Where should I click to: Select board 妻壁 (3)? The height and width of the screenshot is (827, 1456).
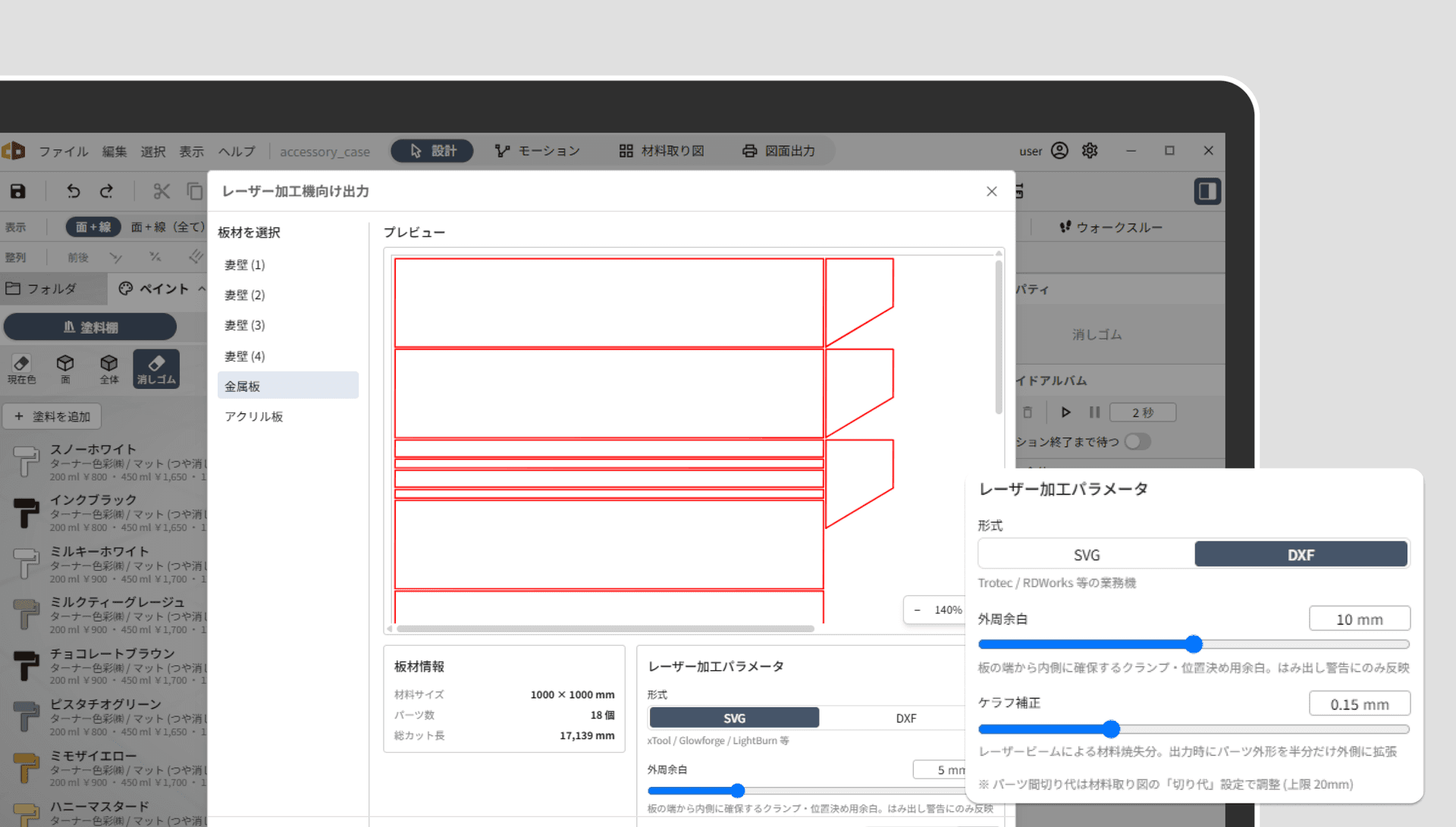(x=287, y=325)
